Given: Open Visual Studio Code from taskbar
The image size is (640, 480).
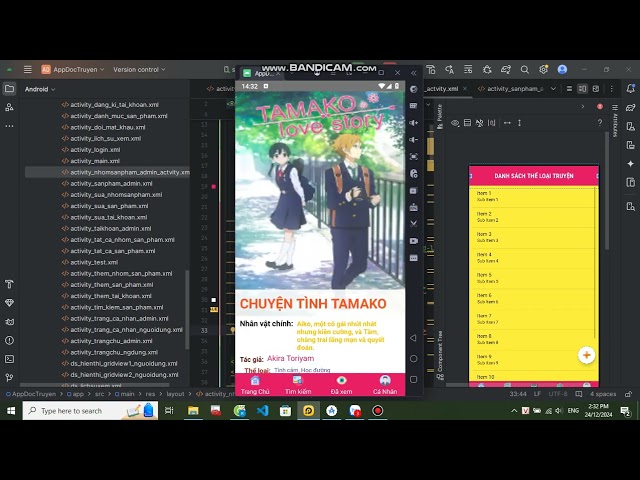Looking at the screenshot, I should pyautogui.click(x=262, y=411).
